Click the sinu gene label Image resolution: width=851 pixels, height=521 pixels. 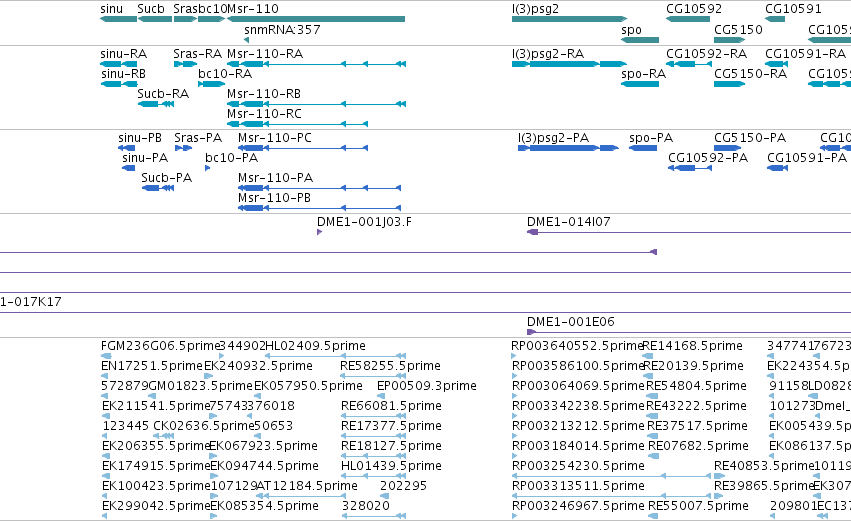pyautogui.click(x=112, y=9)
